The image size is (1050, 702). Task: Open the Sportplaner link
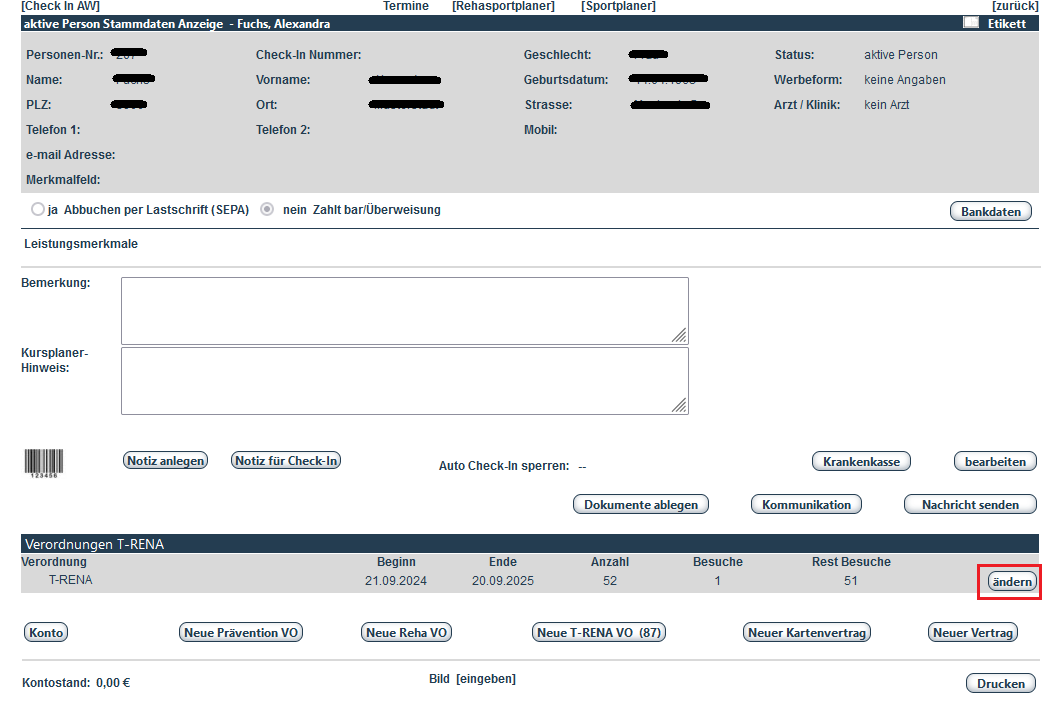pos(618,6)
